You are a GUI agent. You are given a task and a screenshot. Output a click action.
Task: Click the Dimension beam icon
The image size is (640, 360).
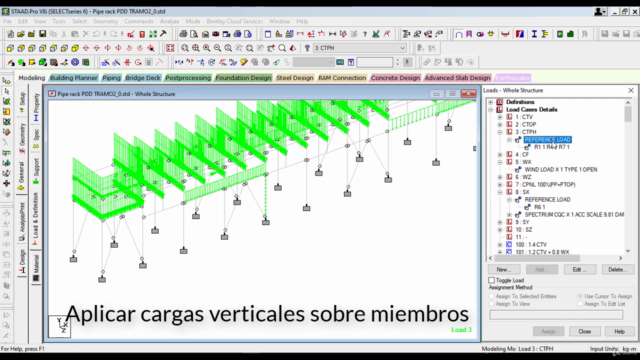tap(333, 34)
